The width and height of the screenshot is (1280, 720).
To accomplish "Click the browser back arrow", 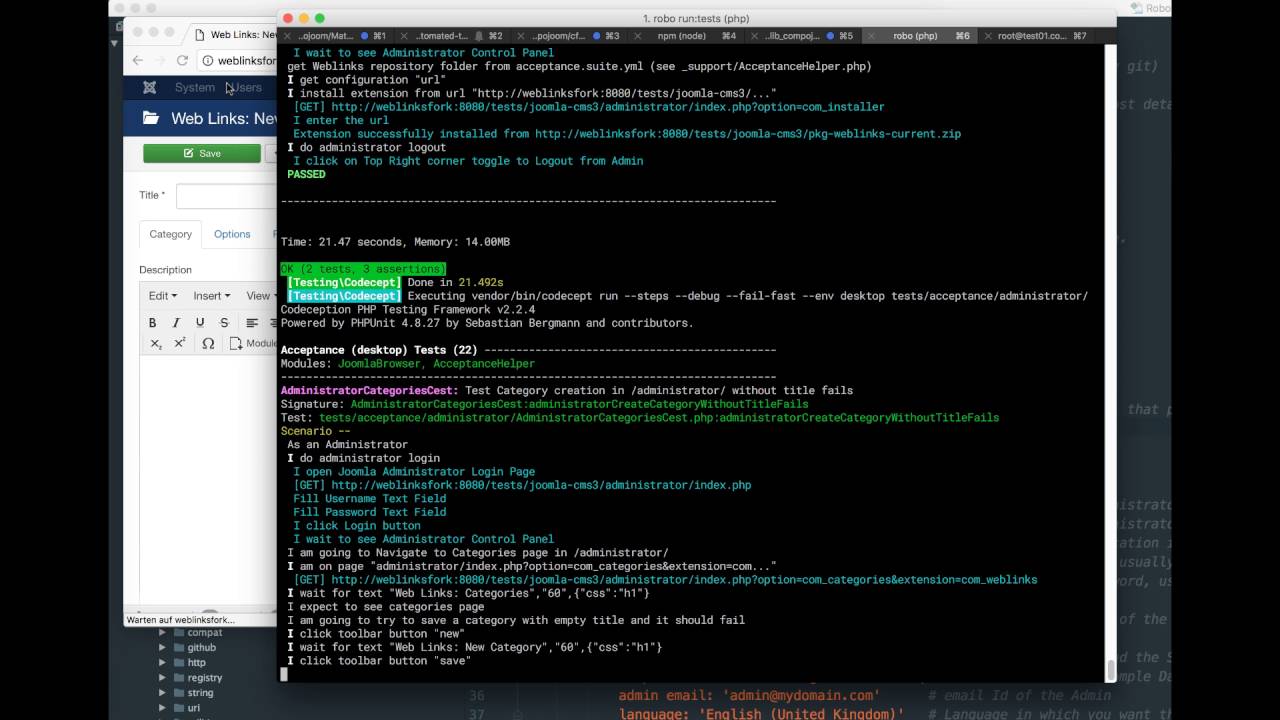I will 138,60.
